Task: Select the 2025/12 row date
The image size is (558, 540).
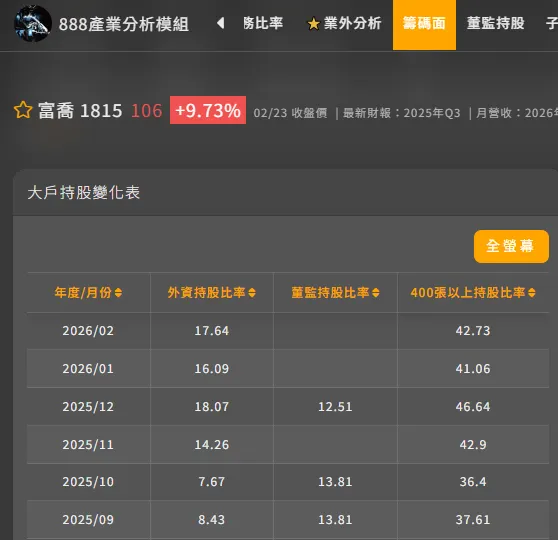Action: [88, 407]
